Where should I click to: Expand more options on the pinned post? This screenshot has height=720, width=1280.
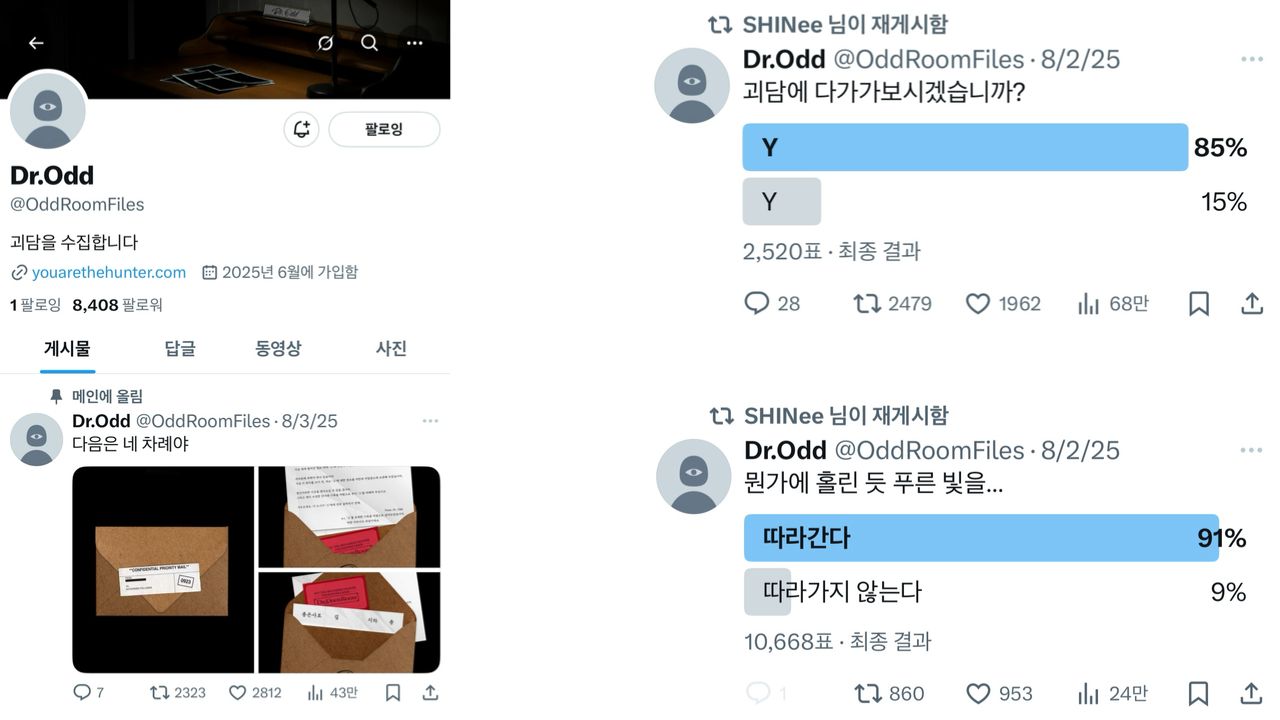click(x=430, y=421)
